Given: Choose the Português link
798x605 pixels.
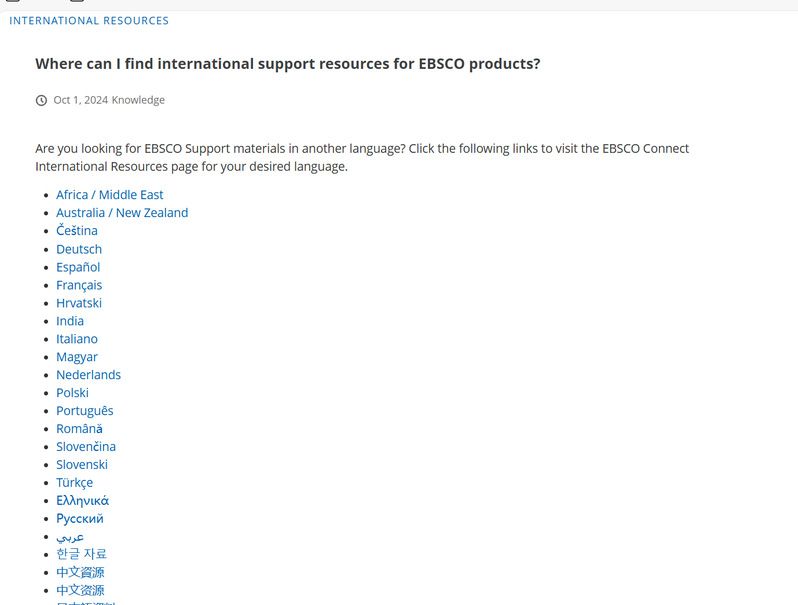Looking at the screenshot, I should pos(85,411).
